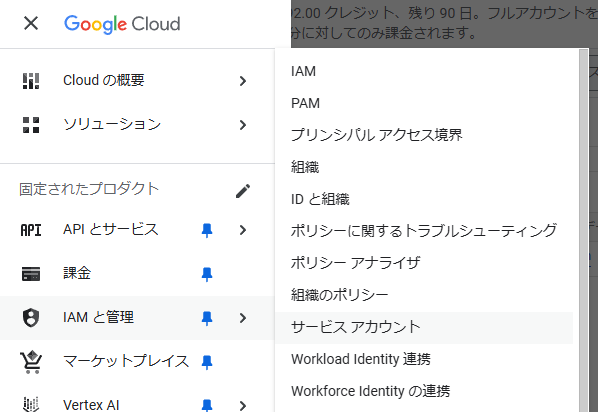The width and height of the screenshot is (598, 412).
Task: Expand the API とサービス submenu arrow
Action: [x=243, y=230]
